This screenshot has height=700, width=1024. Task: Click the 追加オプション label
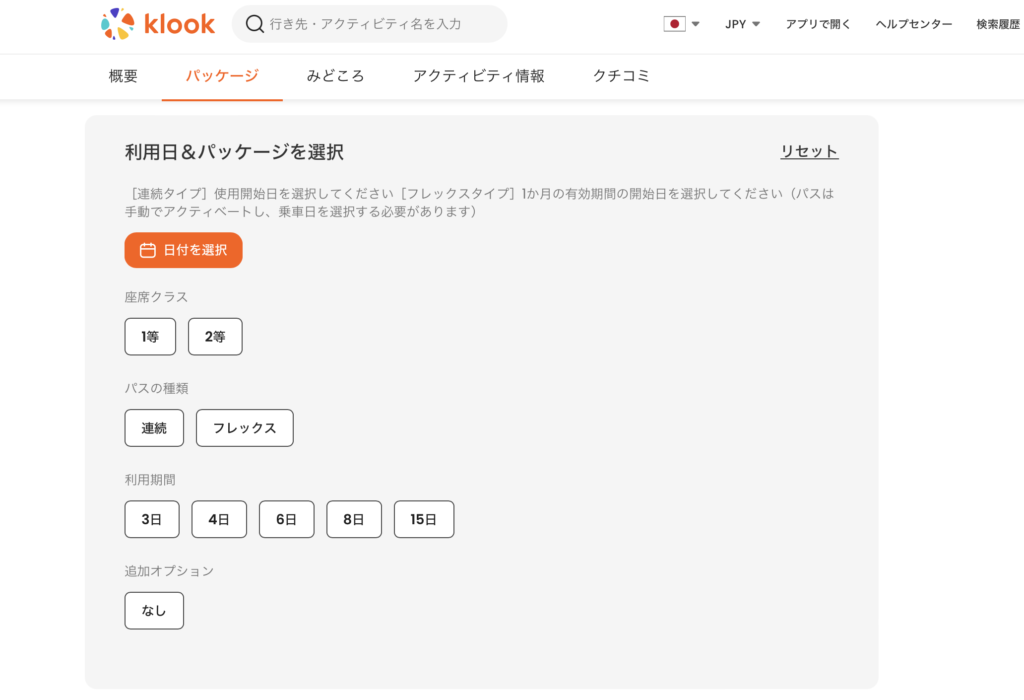coord(169,571)
